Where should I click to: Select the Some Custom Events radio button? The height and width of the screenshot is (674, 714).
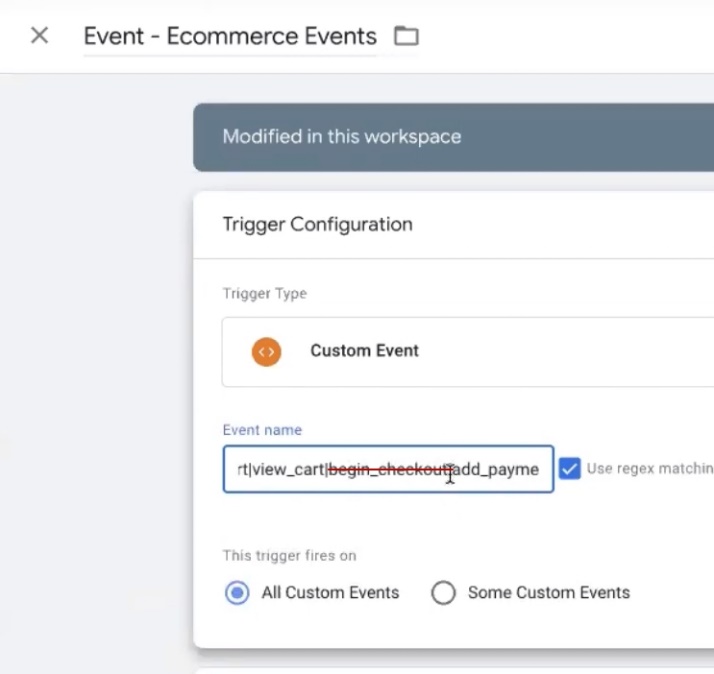443,593
